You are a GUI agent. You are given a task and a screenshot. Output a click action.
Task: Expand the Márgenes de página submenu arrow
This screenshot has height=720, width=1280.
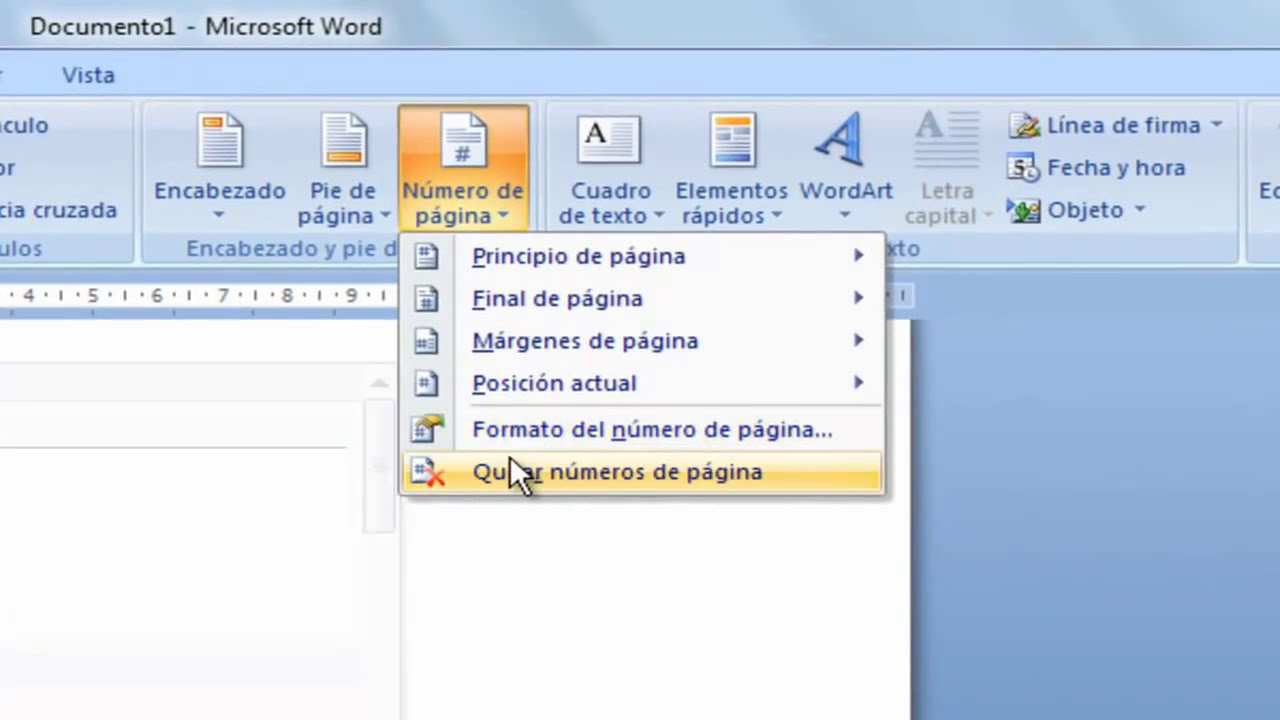[858, 341]
